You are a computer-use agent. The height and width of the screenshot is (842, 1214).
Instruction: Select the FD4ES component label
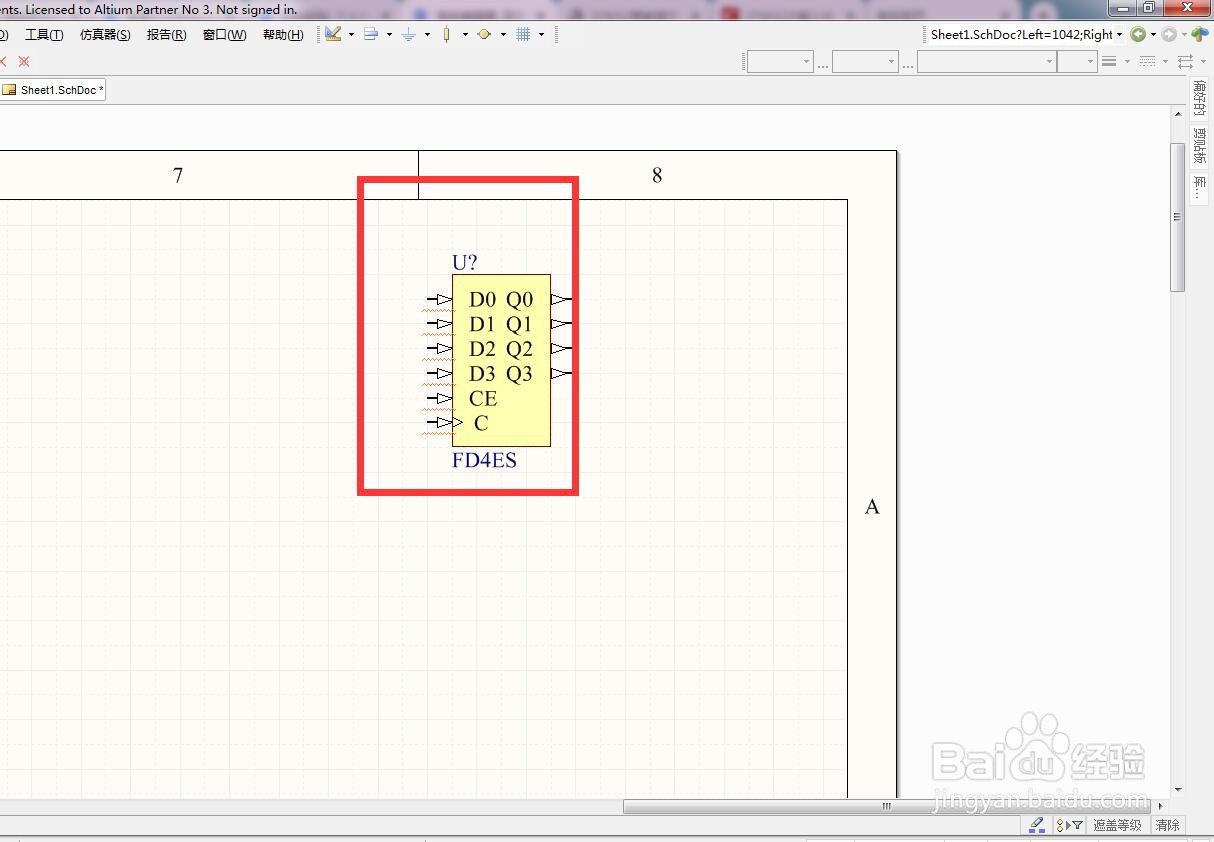(484, 461)
